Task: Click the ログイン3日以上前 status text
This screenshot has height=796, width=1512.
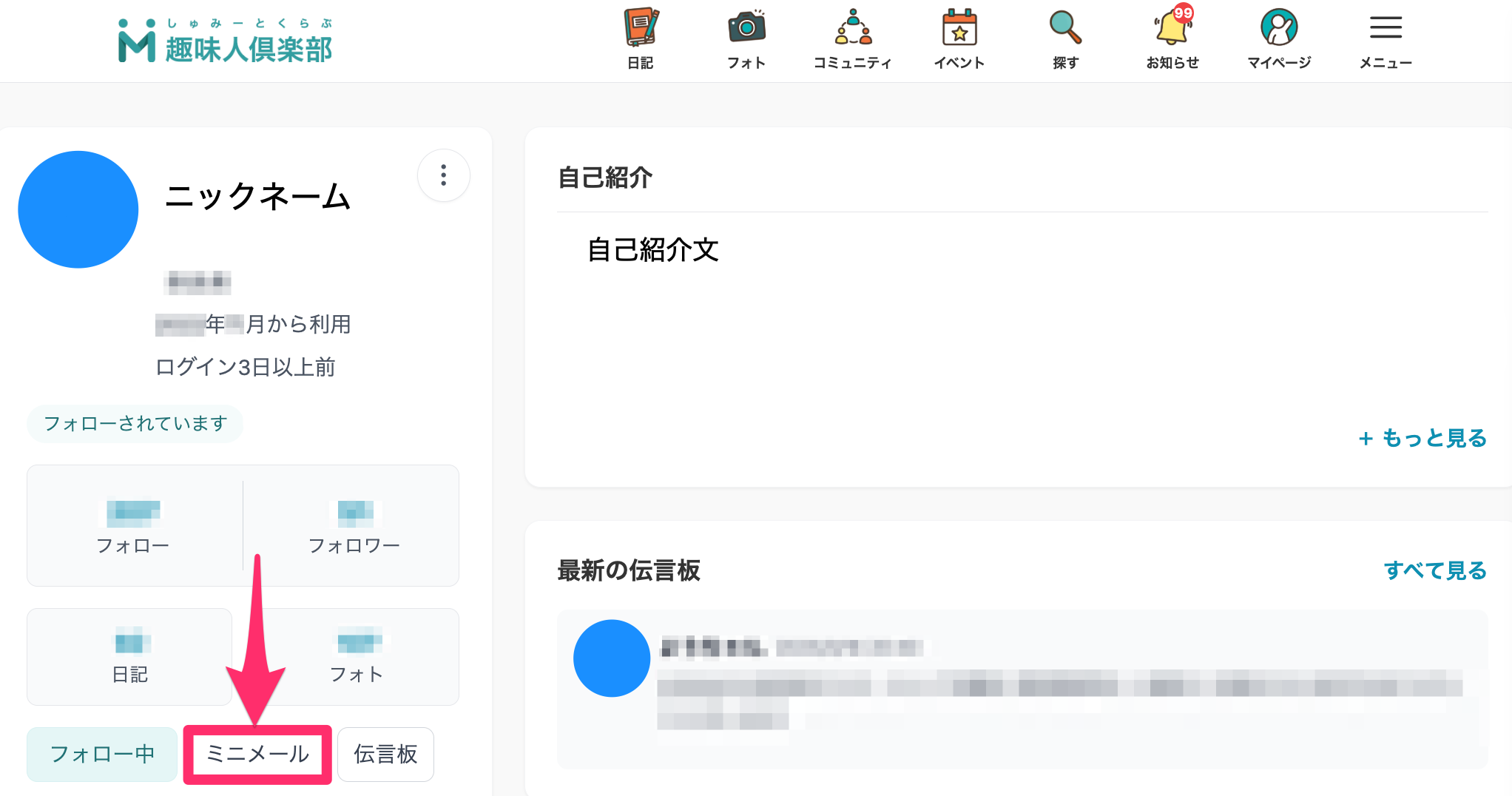Action: point(246,367)
